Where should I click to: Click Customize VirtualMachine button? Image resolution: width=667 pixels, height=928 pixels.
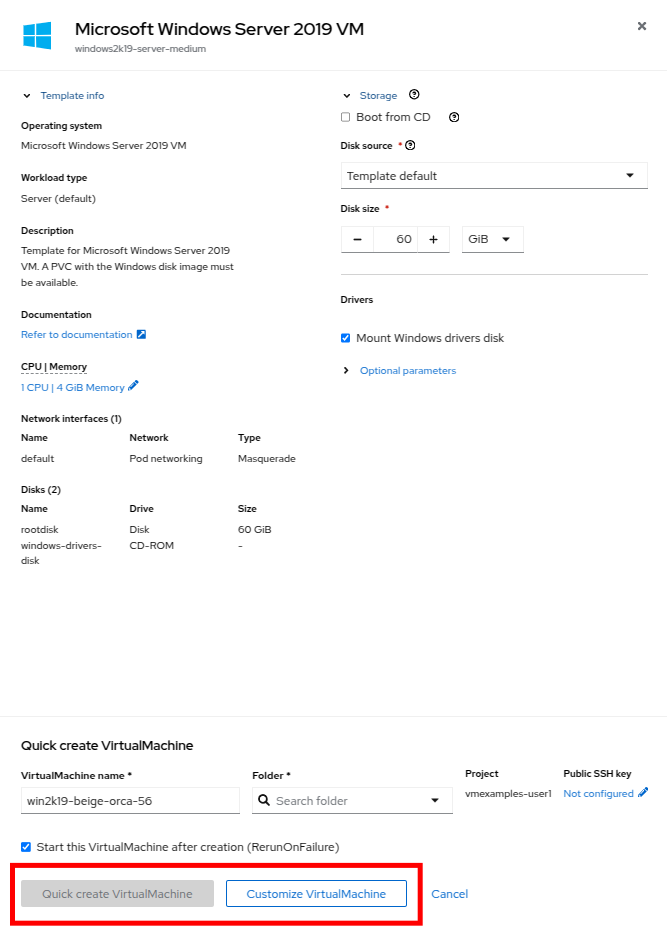click(x=316, y=894)
